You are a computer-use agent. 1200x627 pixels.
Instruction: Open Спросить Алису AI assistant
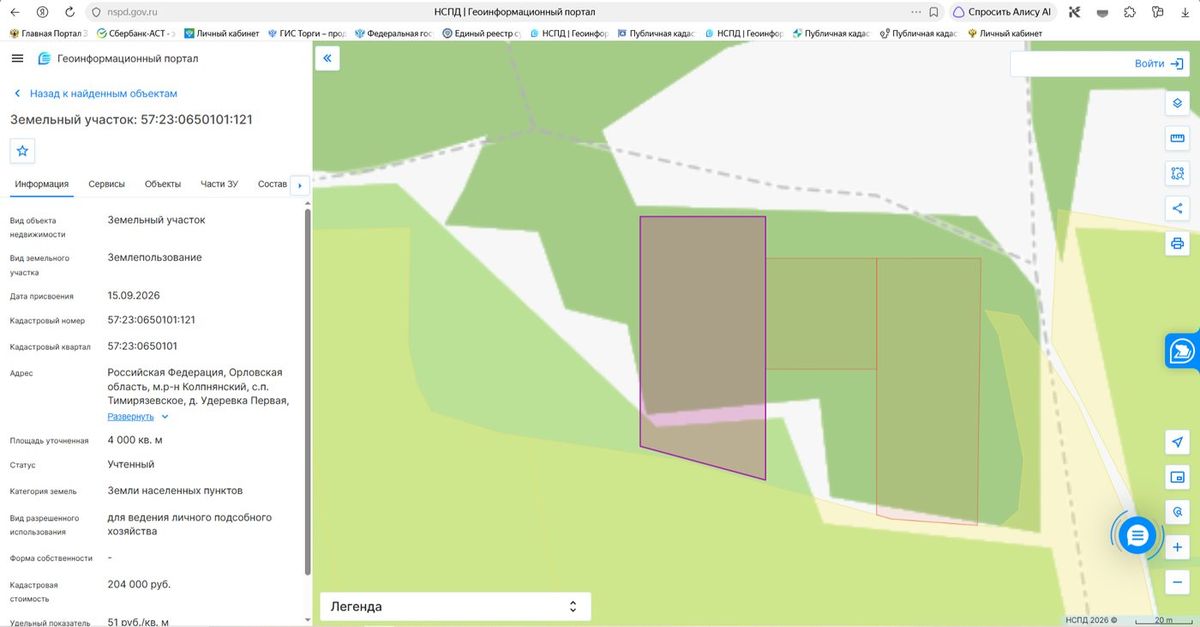click(x=1002, y=12)
